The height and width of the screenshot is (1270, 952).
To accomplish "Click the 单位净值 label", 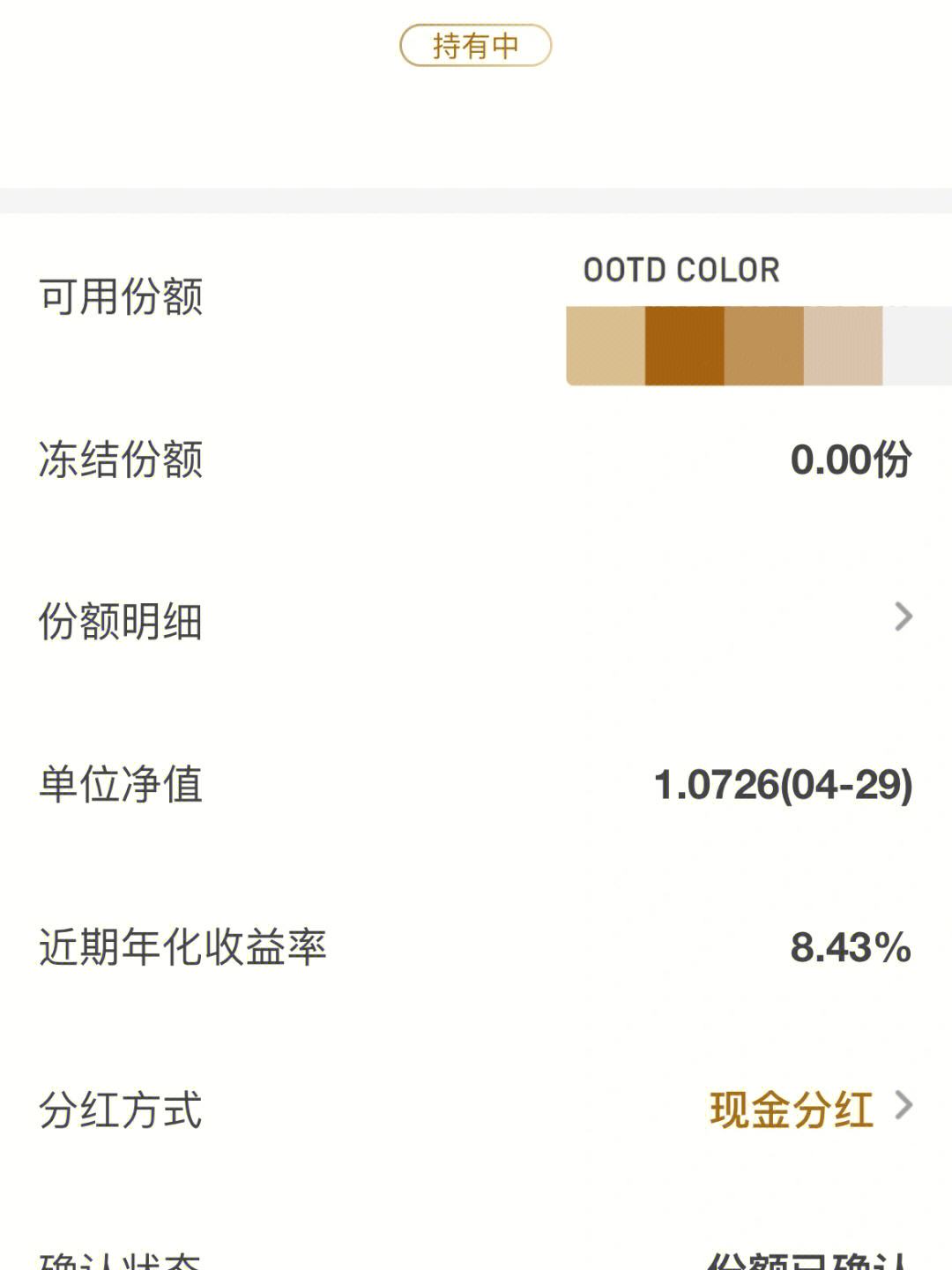I will [121, 784].
